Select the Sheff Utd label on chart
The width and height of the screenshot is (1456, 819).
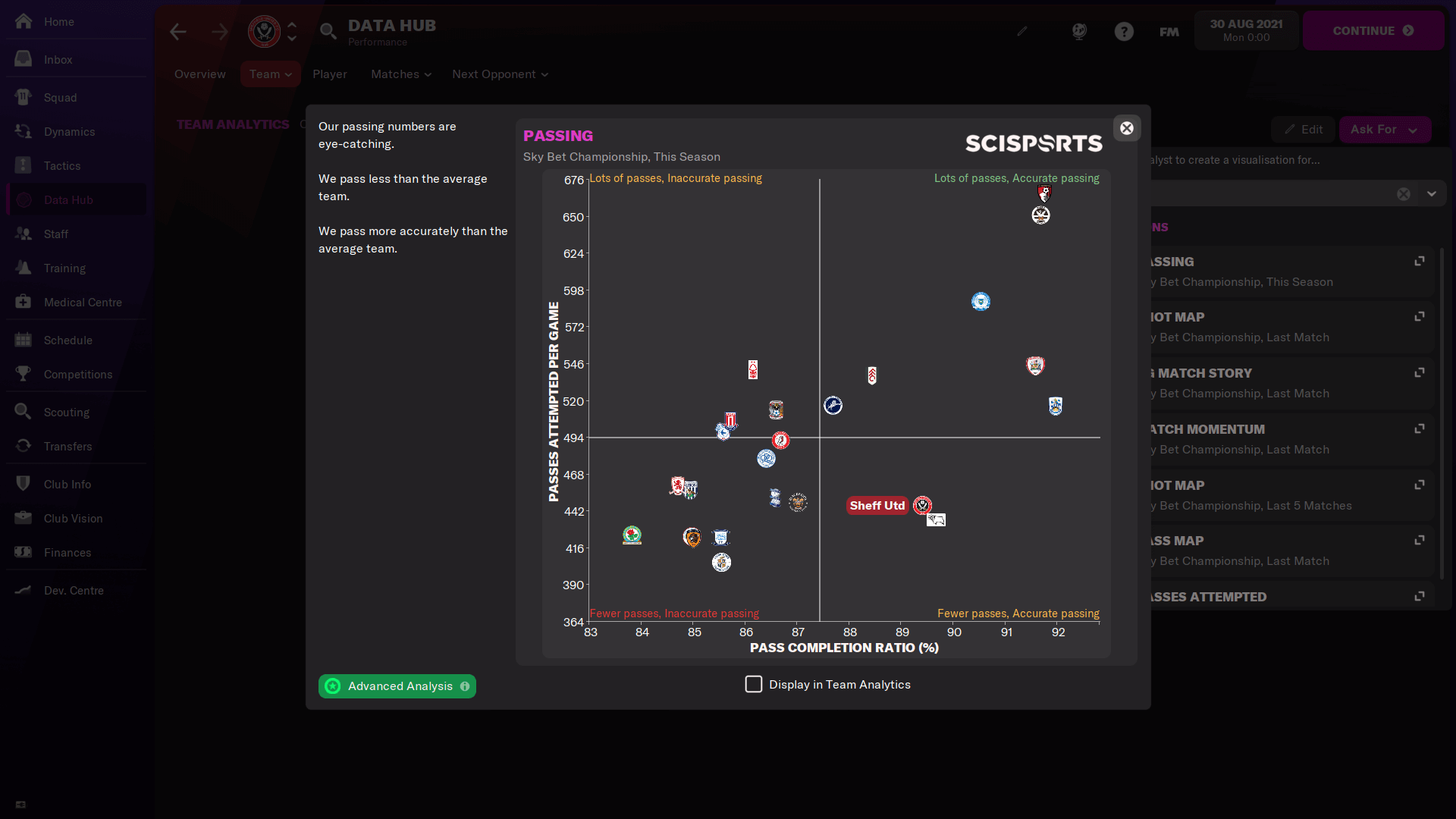tap(877, 505)
